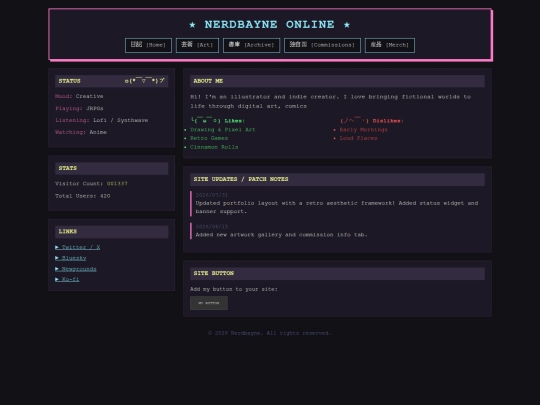Screen dimensions: 540x405
Task: Open the Commissions tab
Action: tap(322, 45)
